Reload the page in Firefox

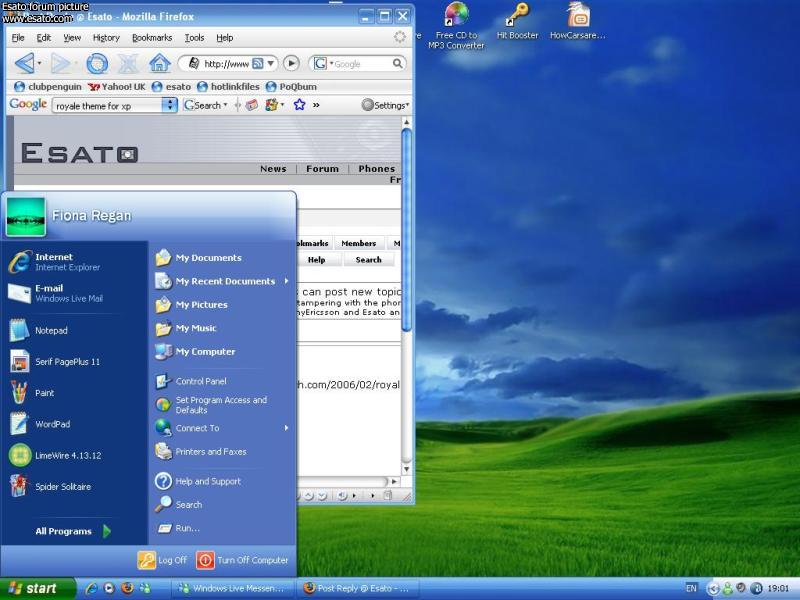(x=97, y=64)
